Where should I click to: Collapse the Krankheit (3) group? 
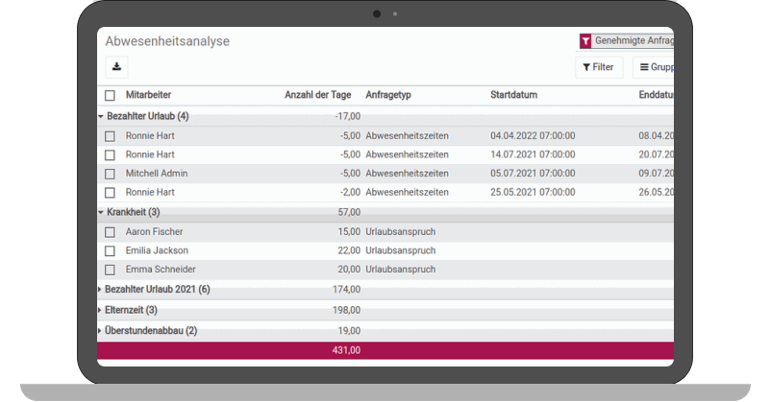click(101, 213)
